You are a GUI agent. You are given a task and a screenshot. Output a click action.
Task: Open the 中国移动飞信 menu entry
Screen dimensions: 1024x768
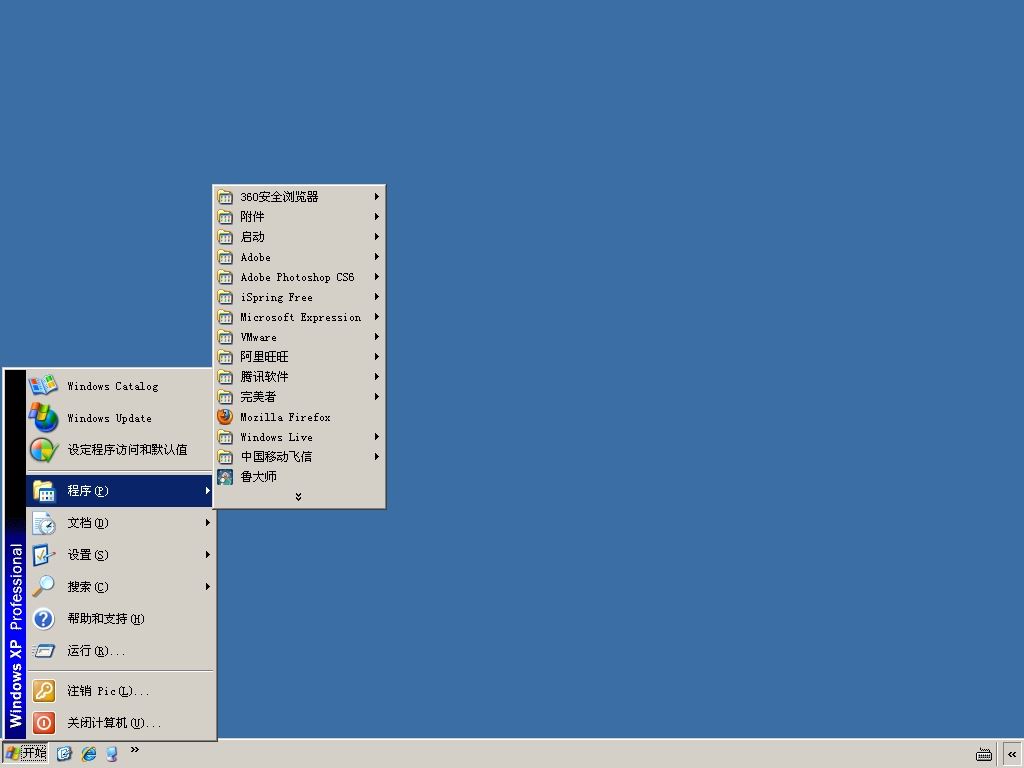click(x=299, y=456)
